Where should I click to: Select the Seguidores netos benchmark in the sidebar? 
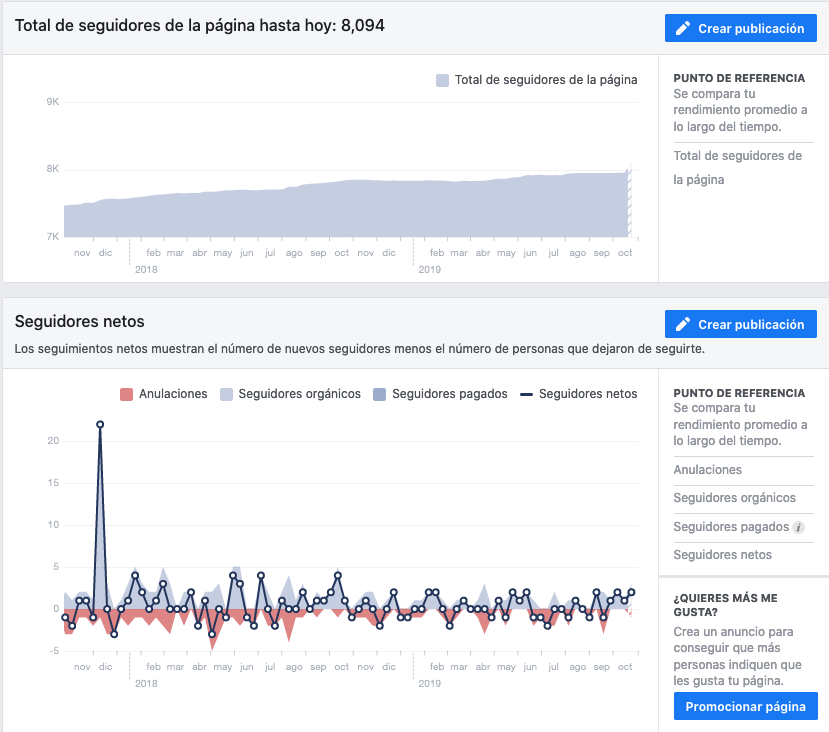click(723, 555)
